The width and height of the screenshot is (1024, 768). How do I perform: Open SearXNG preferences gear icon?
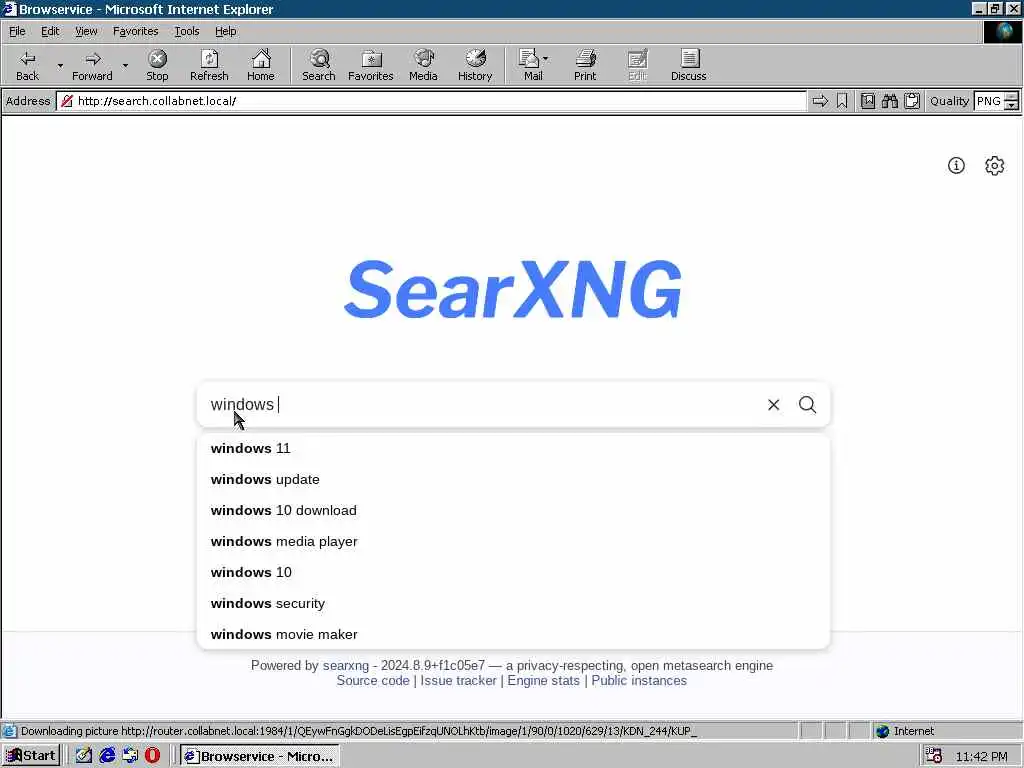(x=994, y=166)
